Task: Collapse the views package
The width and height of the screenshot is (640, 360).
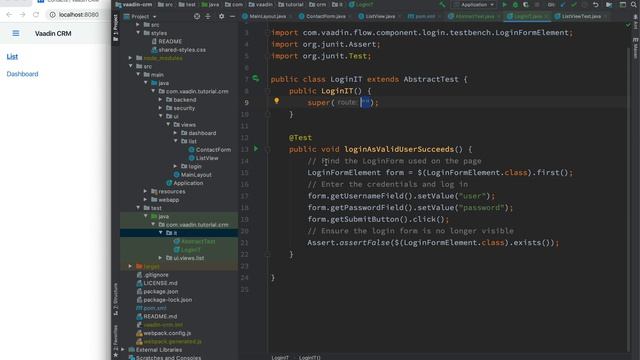Action: [x=168, y=124]
